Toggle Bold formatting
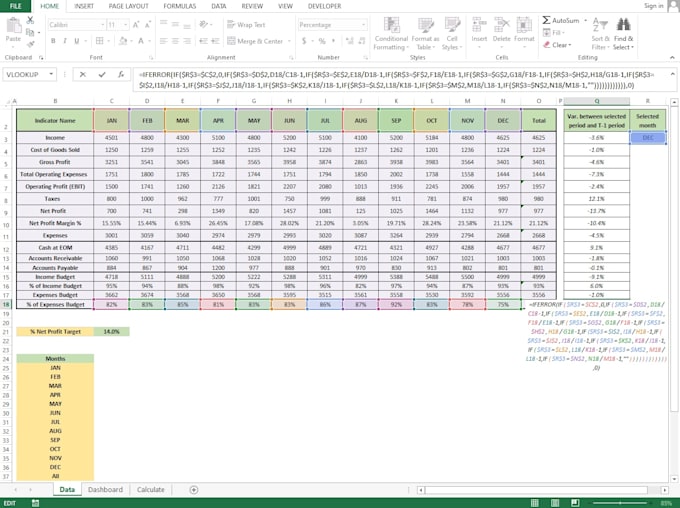This screenshot has width=680, height=508. point(53,41)
